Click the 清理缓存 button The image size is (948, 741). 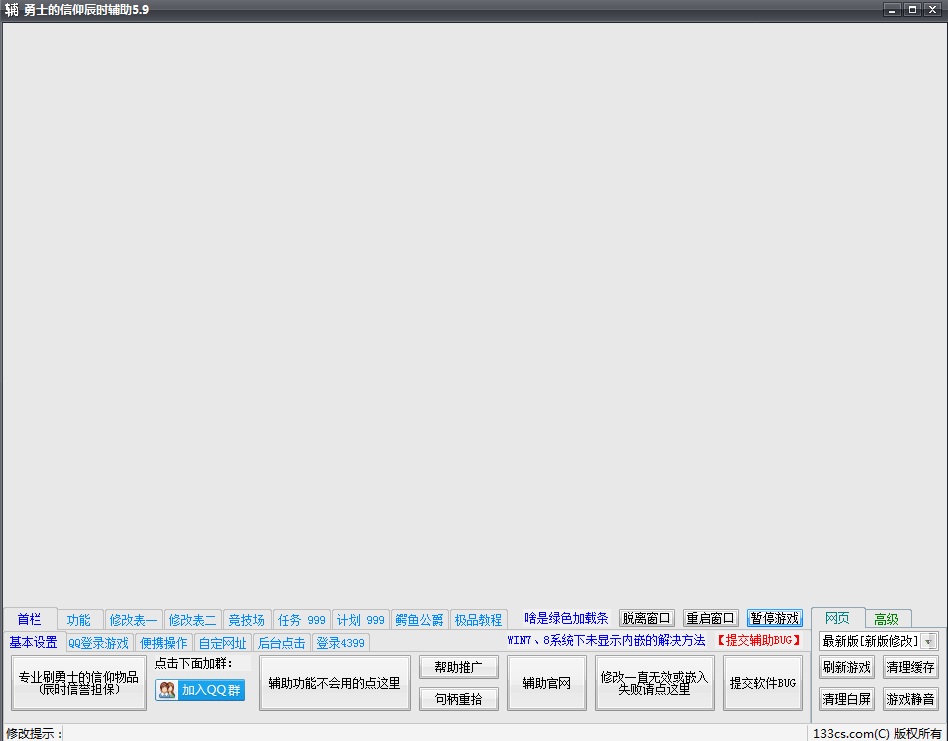tap(911, 667)
